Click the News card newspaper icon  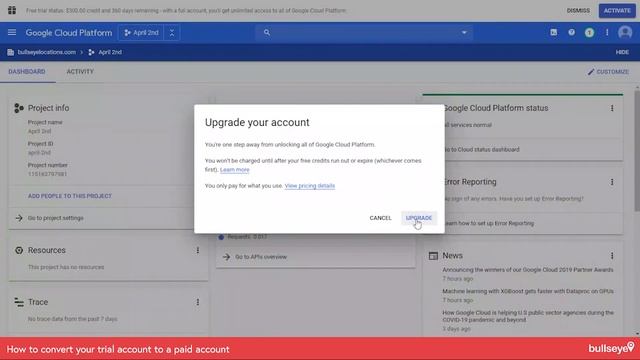coord(433,256)
